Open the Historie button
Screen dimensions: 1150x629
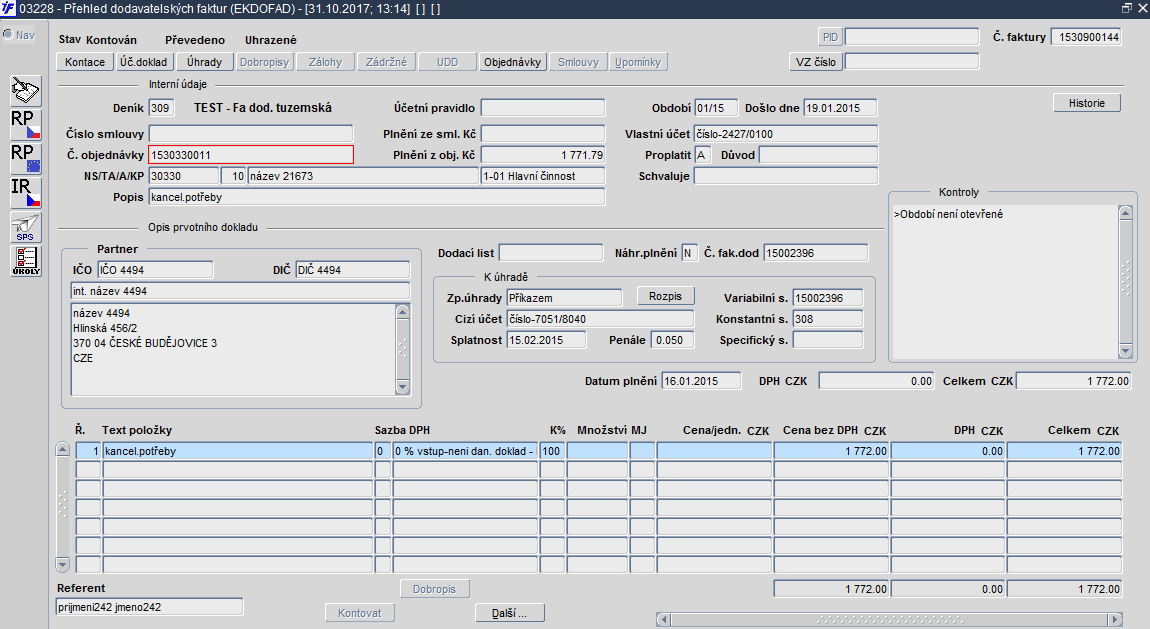pyautogui.click(x=1087, y=103)
